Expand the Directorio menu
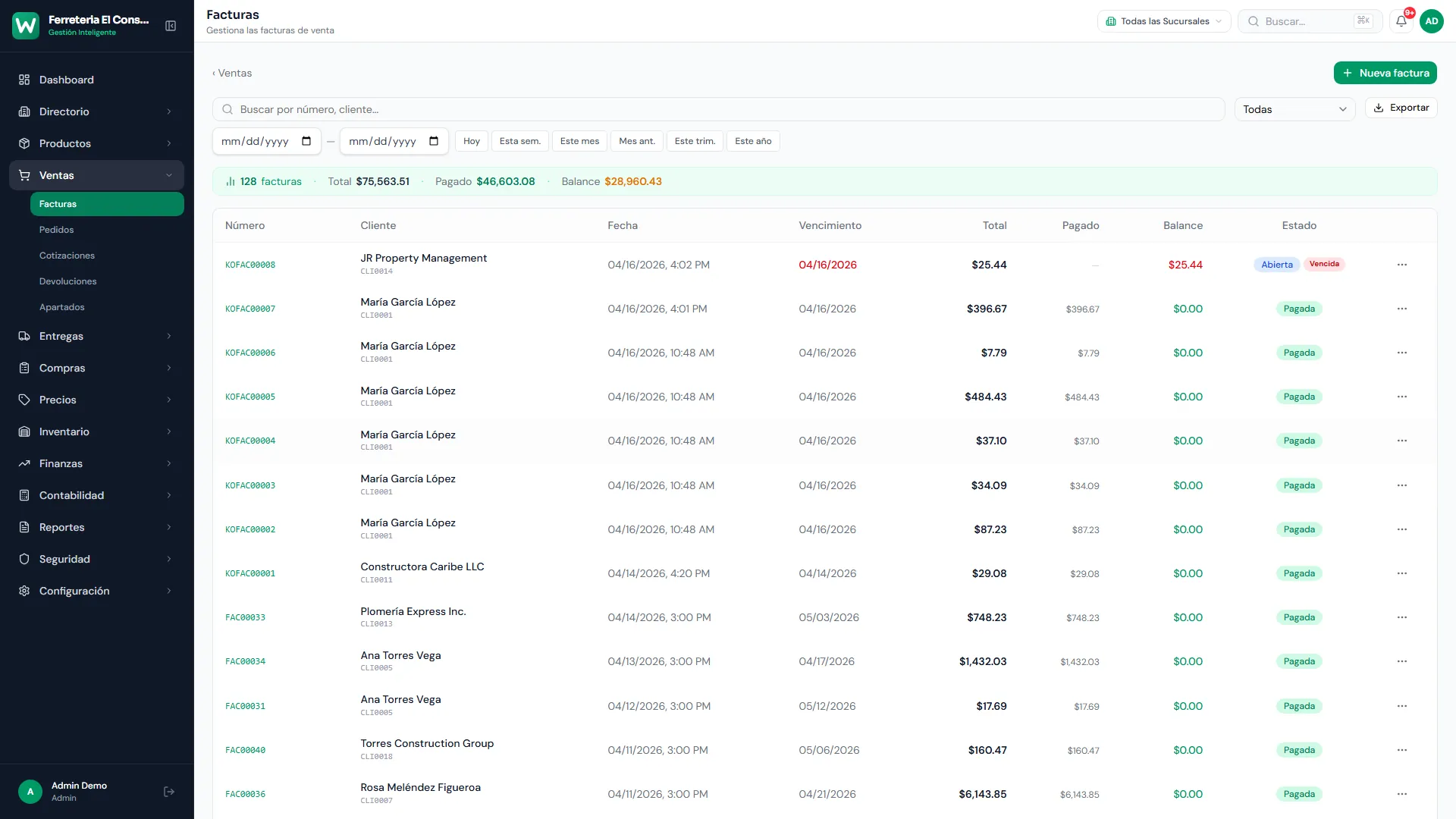Viewport: 1456px width, 819px height. click(x=96, y=111)
